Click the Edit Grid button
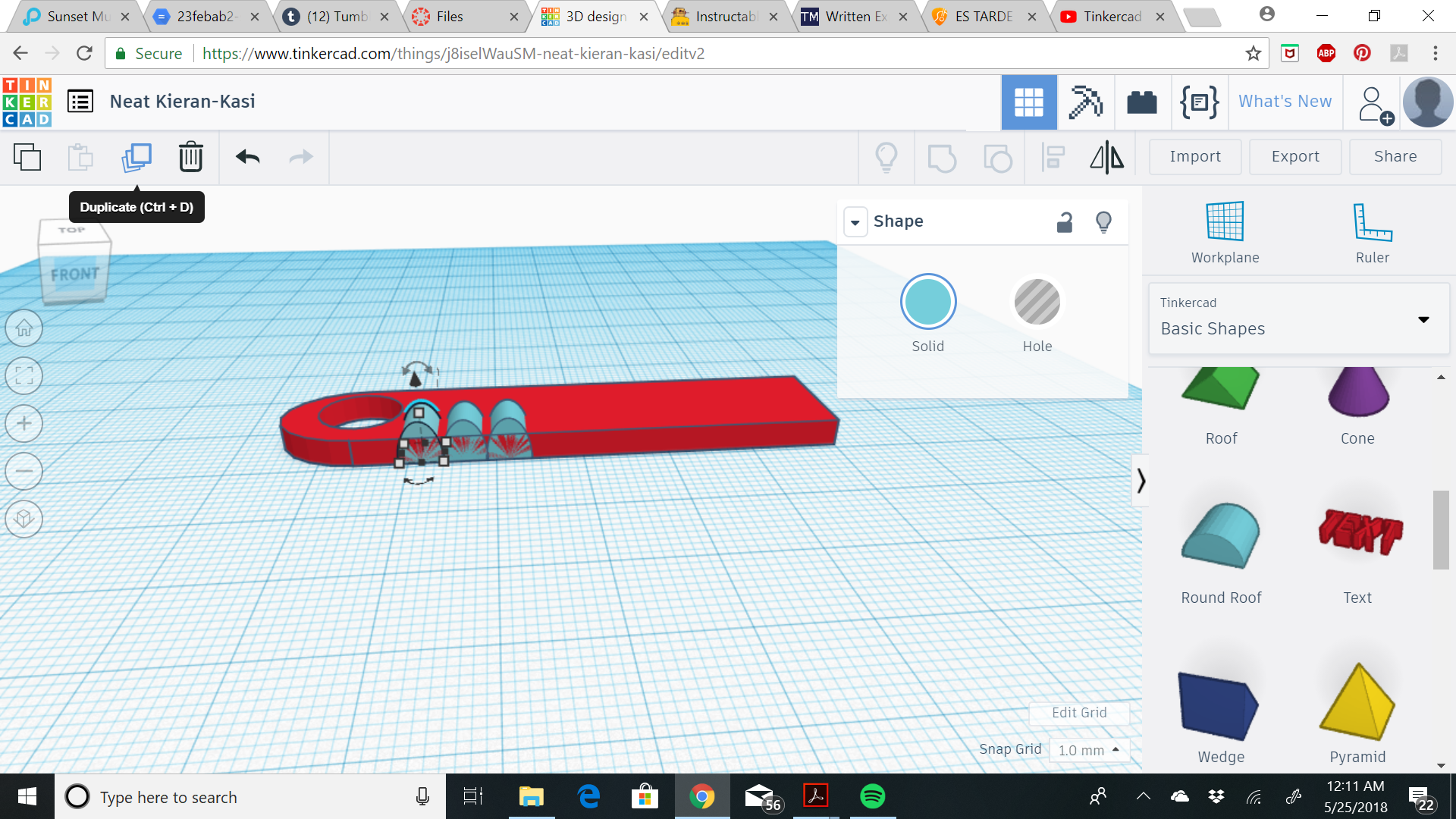This screenshot has width=1456, height=819. coord(1079,713)
